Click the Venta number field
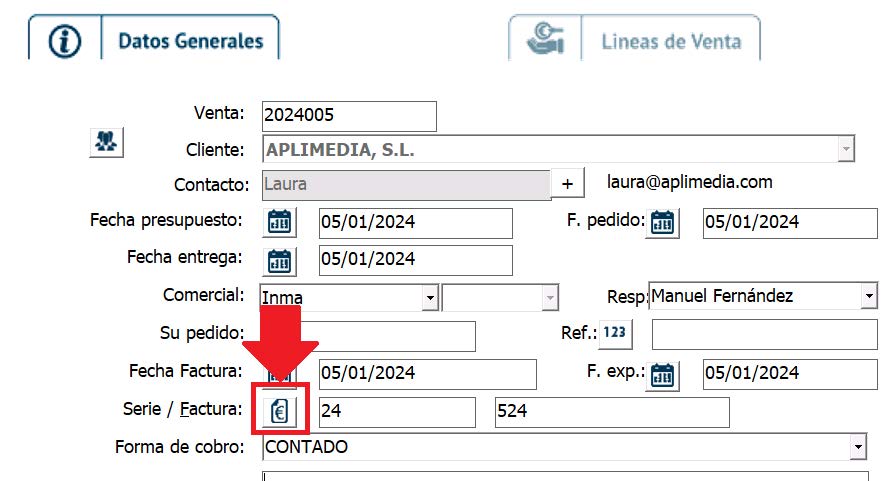The height and width of the screenshot is (481, 886). 348,116
